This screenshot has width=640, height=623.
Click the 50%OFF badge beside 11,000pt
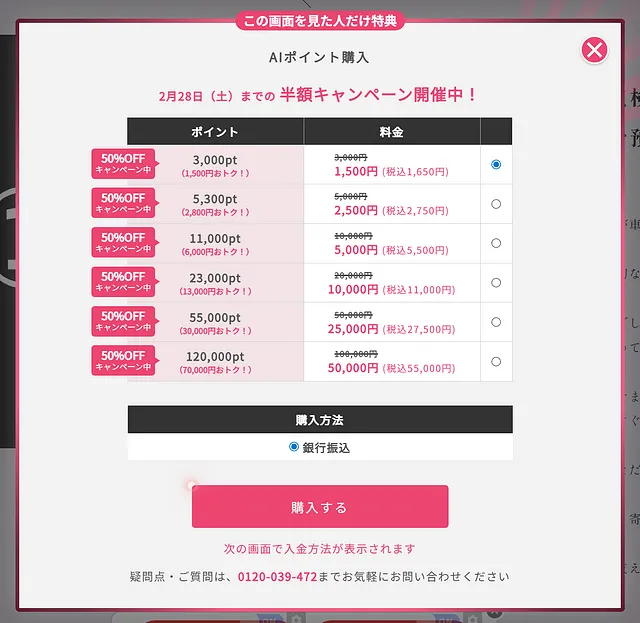[x=123, y=242]
